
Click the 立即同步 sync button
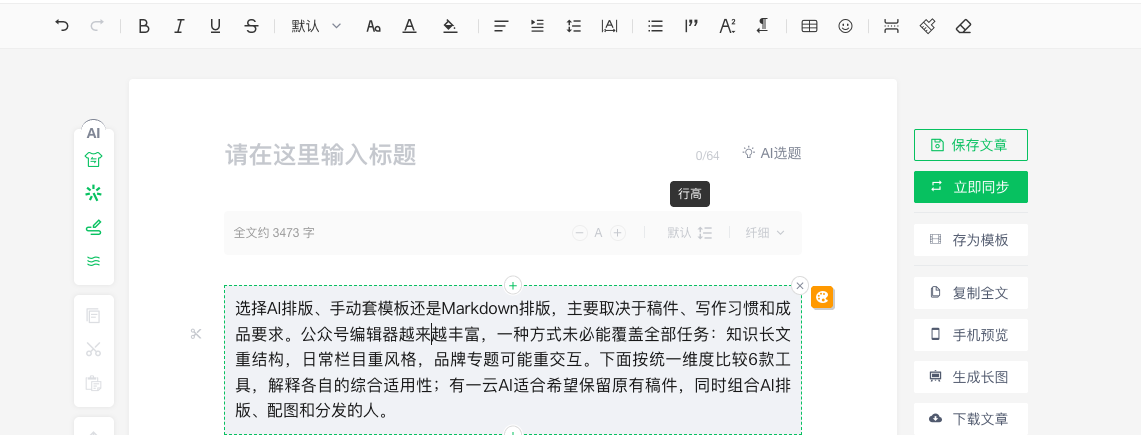tap(971, 187)
